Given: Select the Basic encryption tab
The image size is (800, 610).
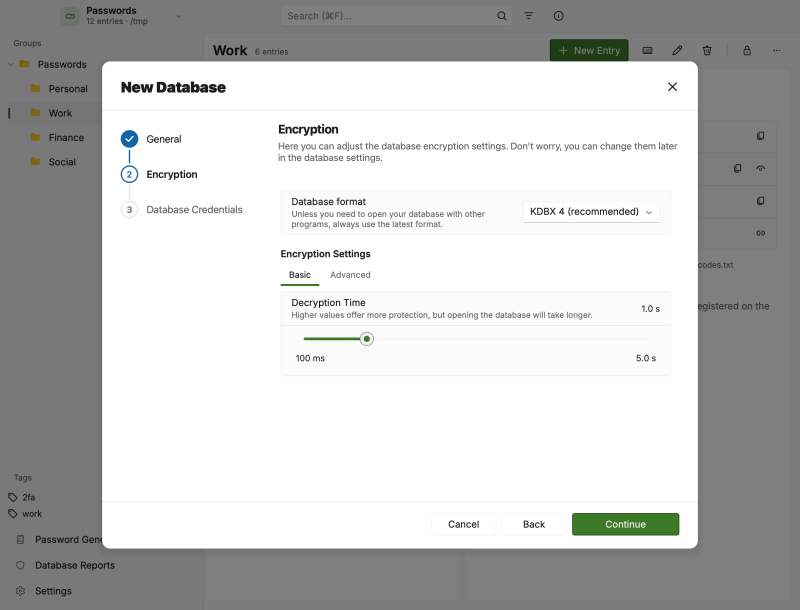Looking at the screenshot, I should 299,275.
